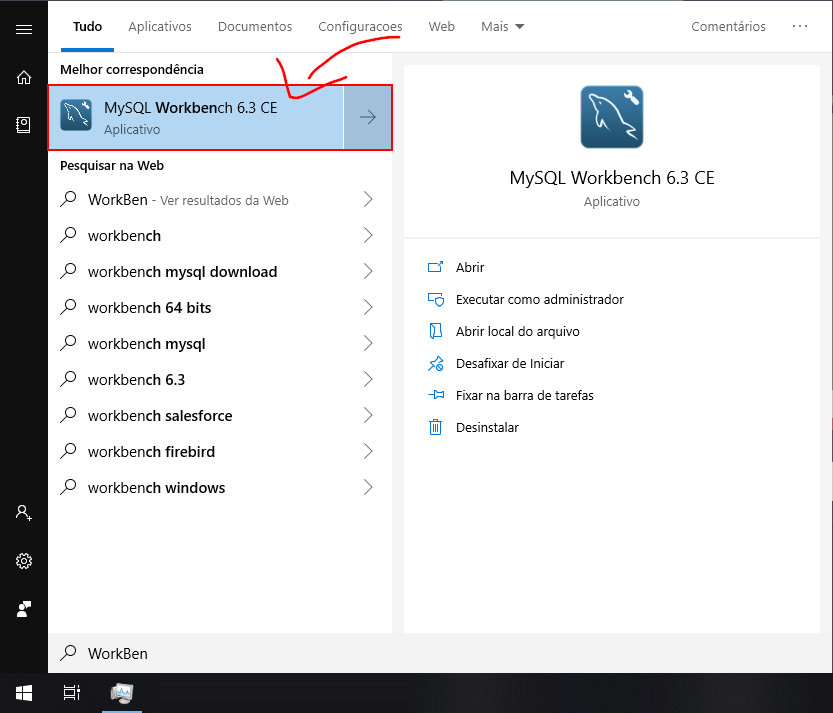This screenshot has width=833, height=713.
Task: Click the MySQL Workbench 6.3 CE title in preview
Action: click(x=612, y=177)
